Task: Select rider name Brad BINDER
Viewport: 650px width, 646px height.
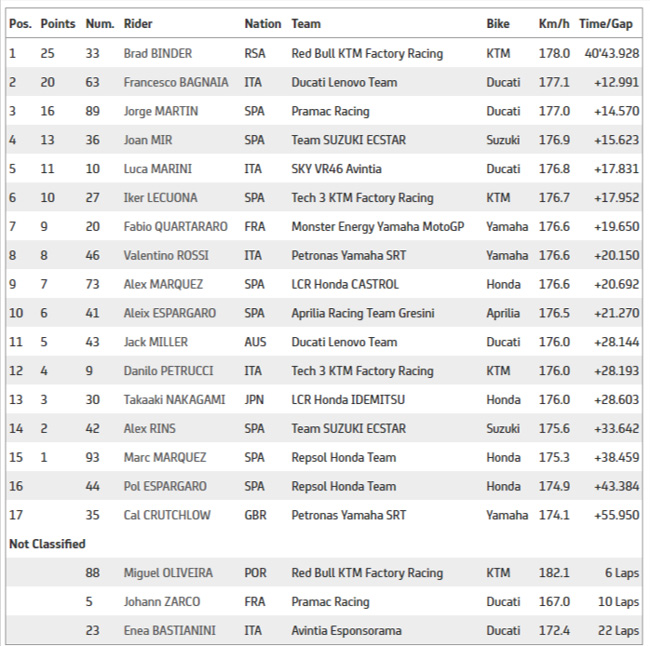Action: point(158,53)
